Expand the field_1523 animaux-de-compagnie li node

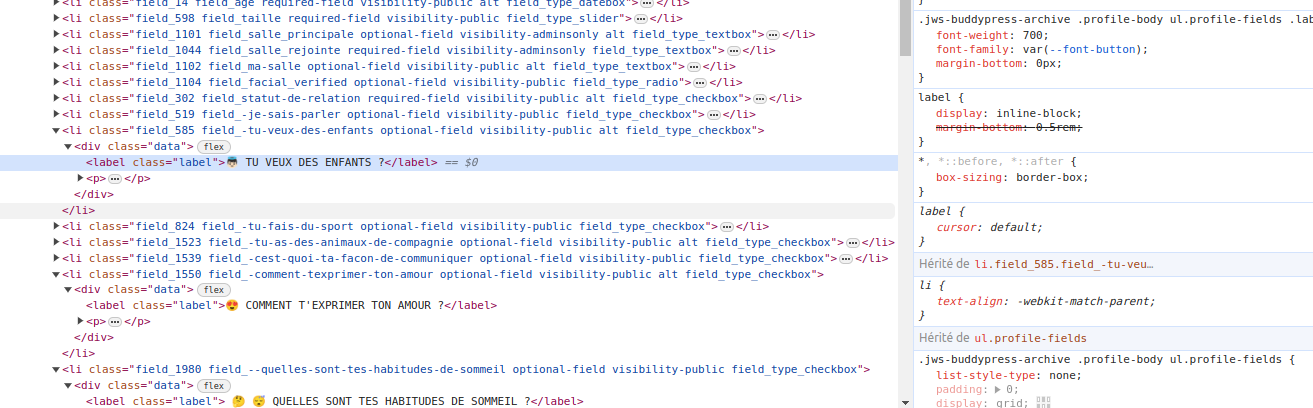(x=55, y=242)
